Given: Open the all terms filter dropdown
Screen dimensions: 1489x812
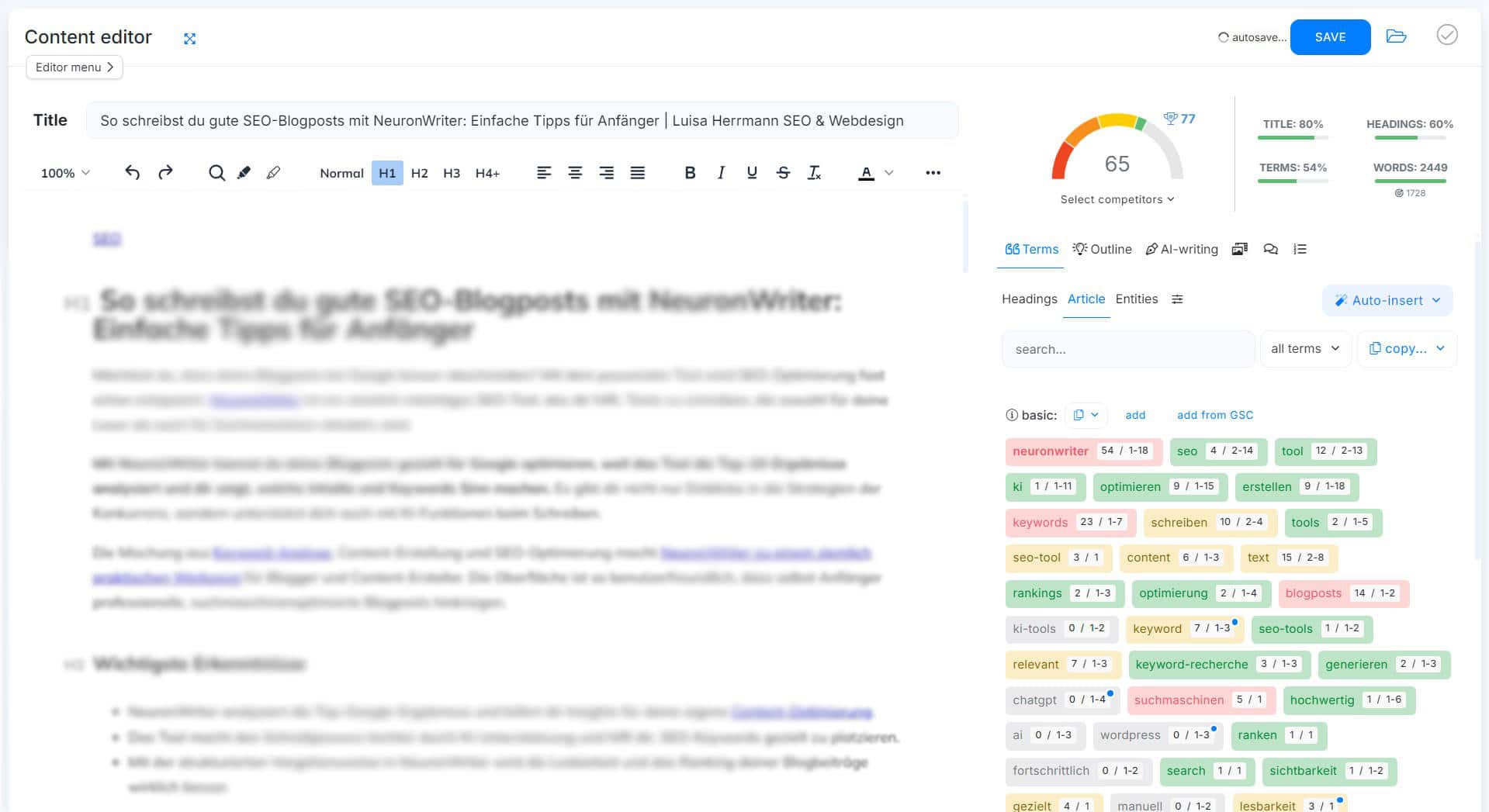Looking at the screenshot, I should [1305, 349].
